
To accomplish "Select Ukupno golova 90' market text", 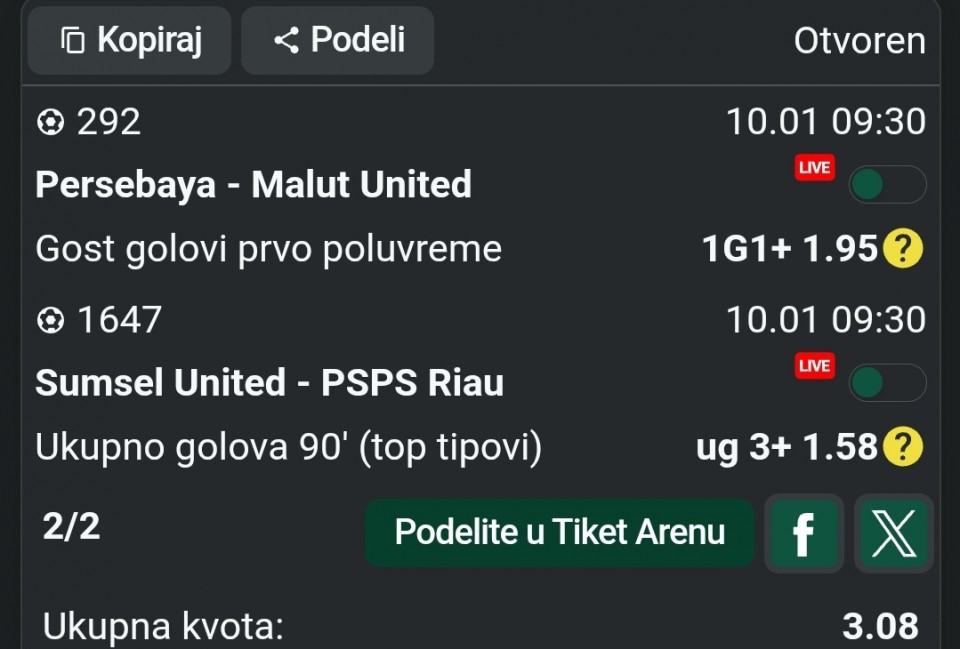I will point(288,447).
